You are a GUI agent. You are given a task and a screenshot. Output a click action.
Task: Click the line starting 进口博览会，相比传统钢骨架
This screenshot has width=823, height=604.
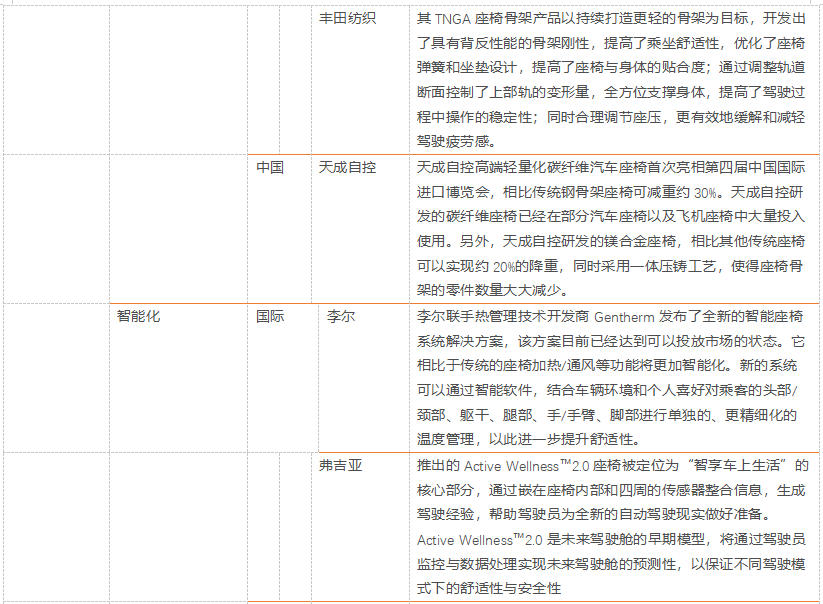[610, 192]
